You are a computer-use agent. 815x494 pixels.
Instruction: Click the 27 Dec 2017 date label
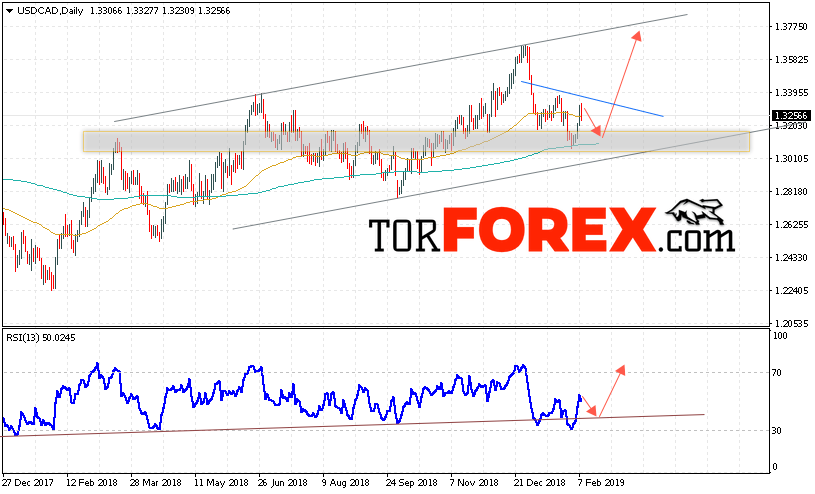(28, 483)
